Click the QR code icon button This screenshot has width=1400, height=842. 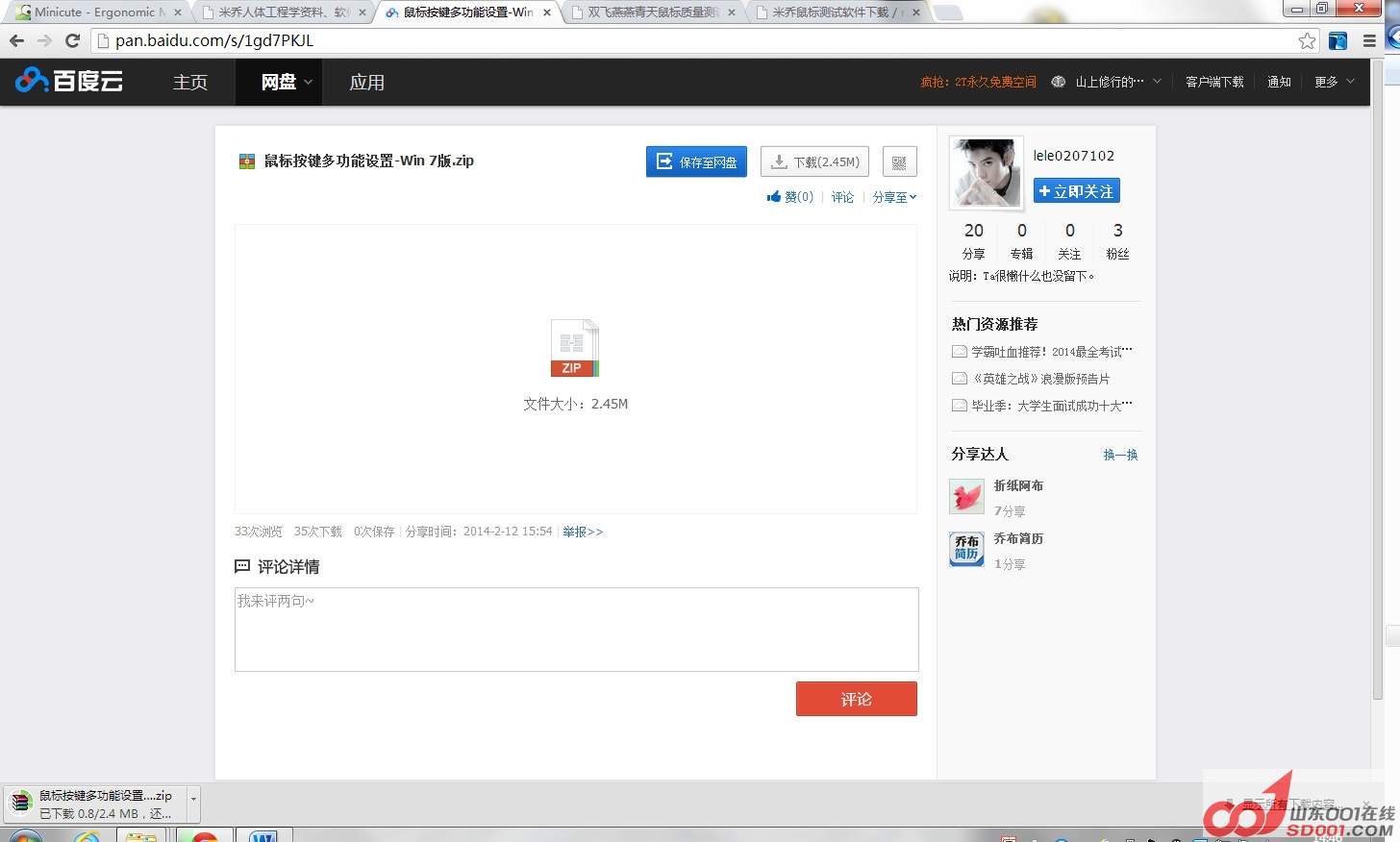tap(899, 162)
